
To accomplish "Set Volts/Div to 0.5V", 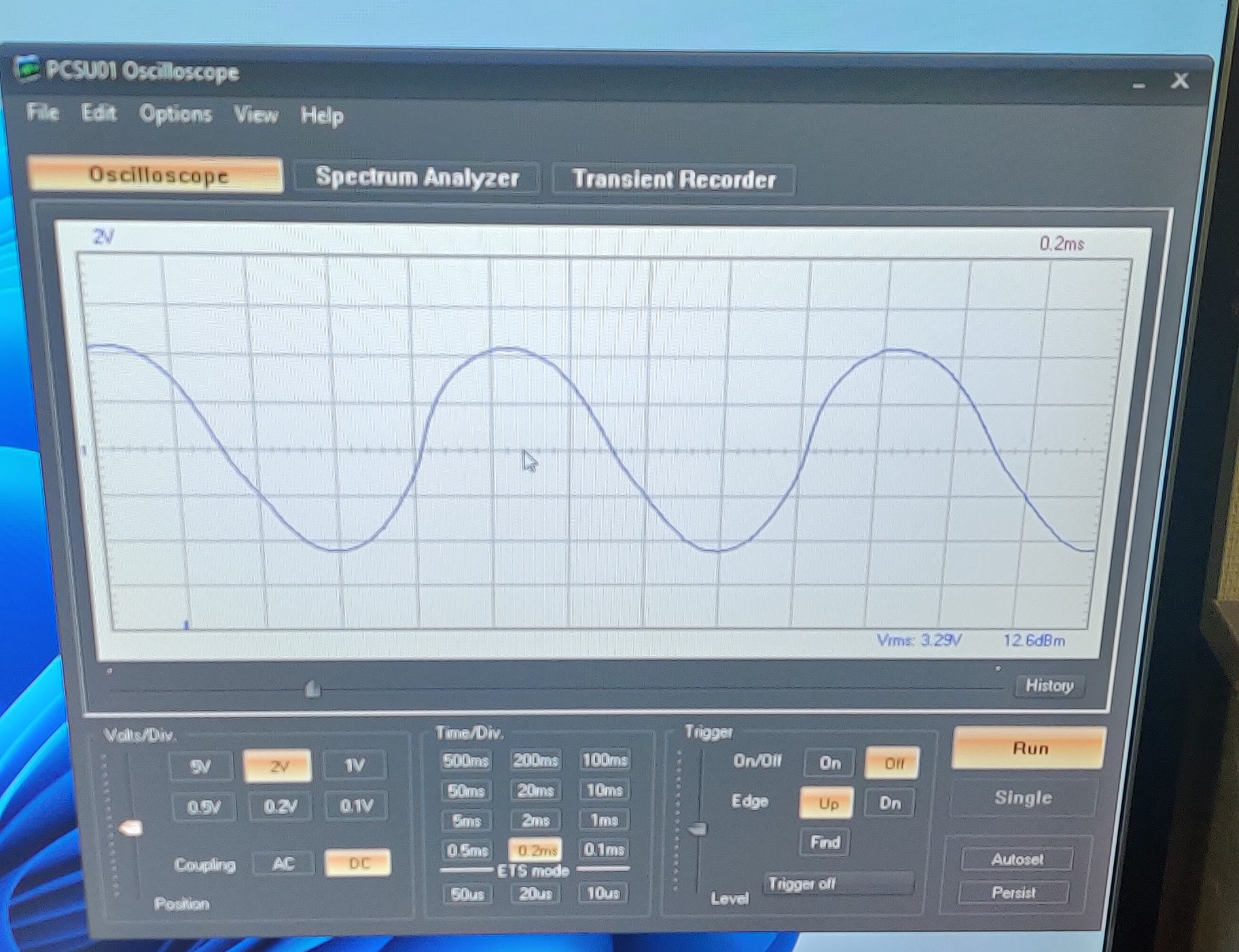I will (x=204, y=807).
